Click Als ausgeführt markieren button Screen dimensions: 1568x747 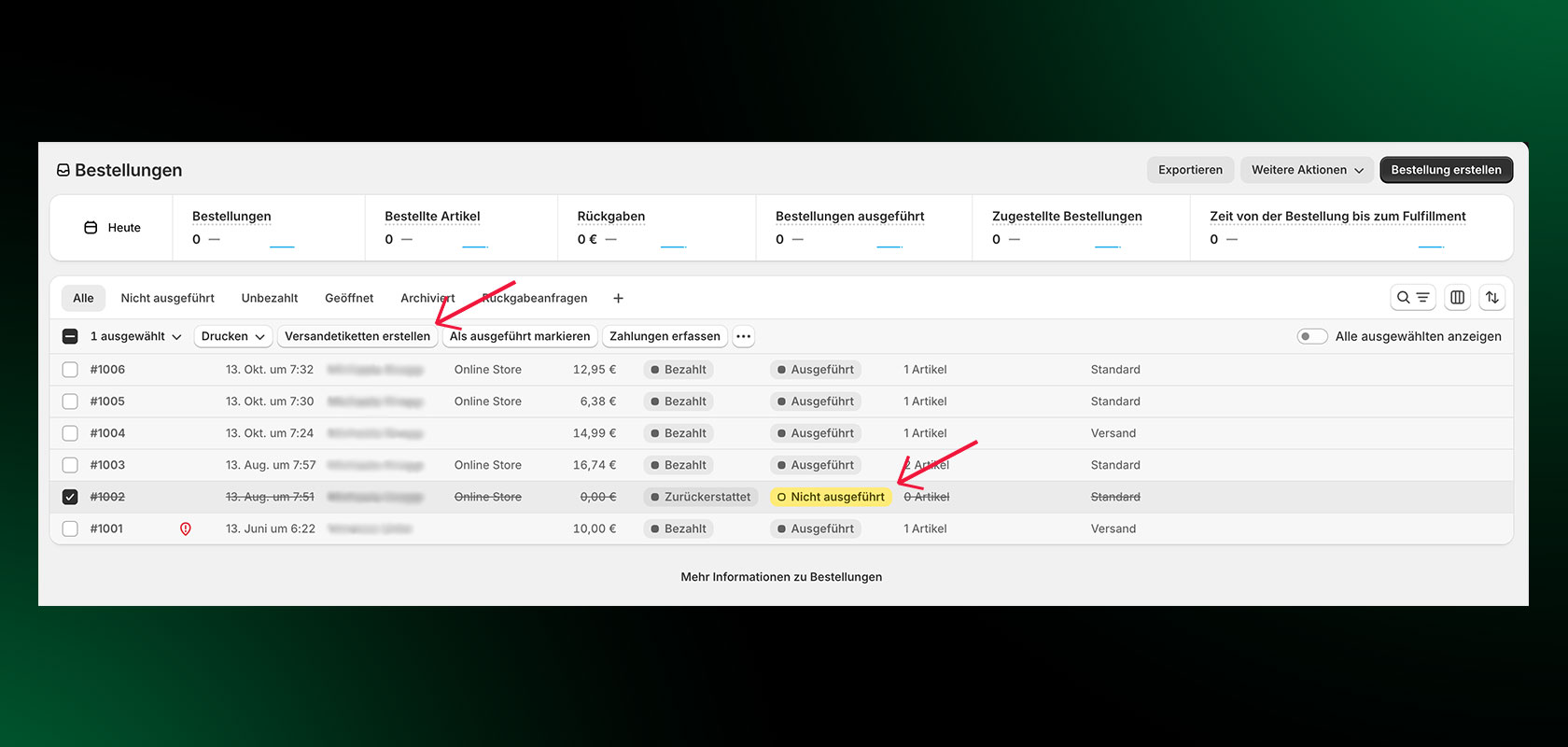click(x=520, y=336)
